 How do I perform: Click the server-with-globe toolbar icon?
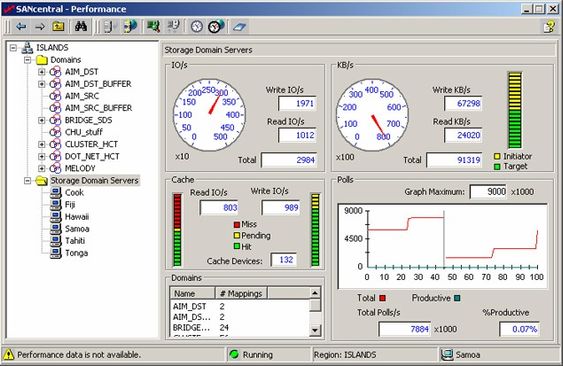coord(130,27)
